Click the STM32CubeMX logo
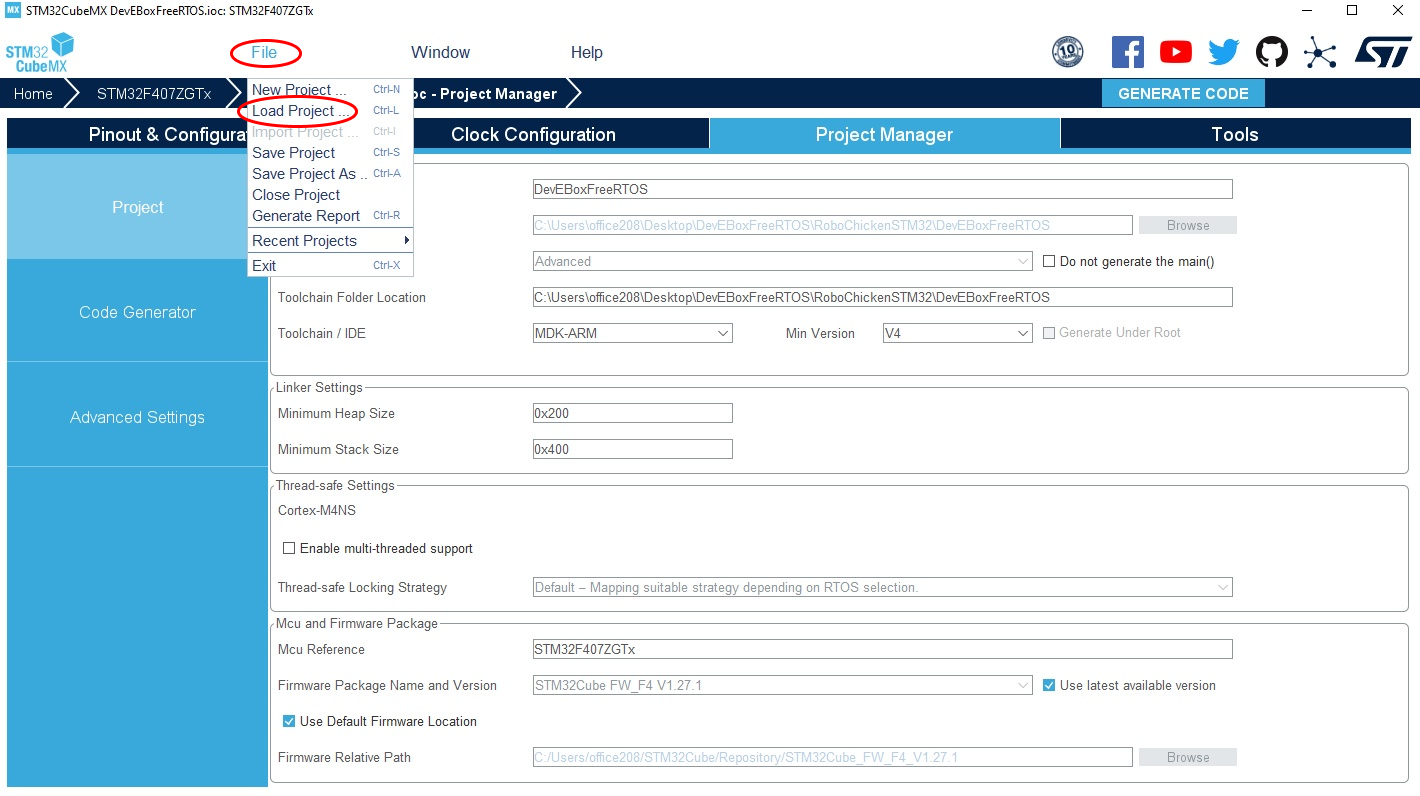 tap(40, 52)
